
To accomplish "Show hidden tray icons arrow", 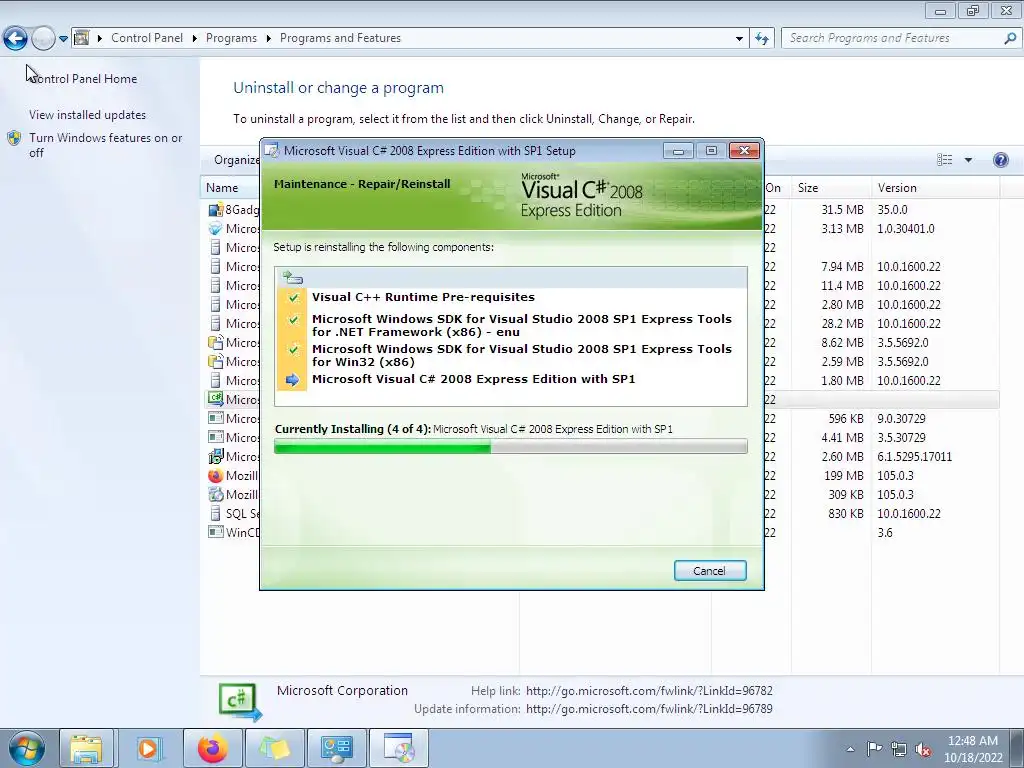I will 850,750.
